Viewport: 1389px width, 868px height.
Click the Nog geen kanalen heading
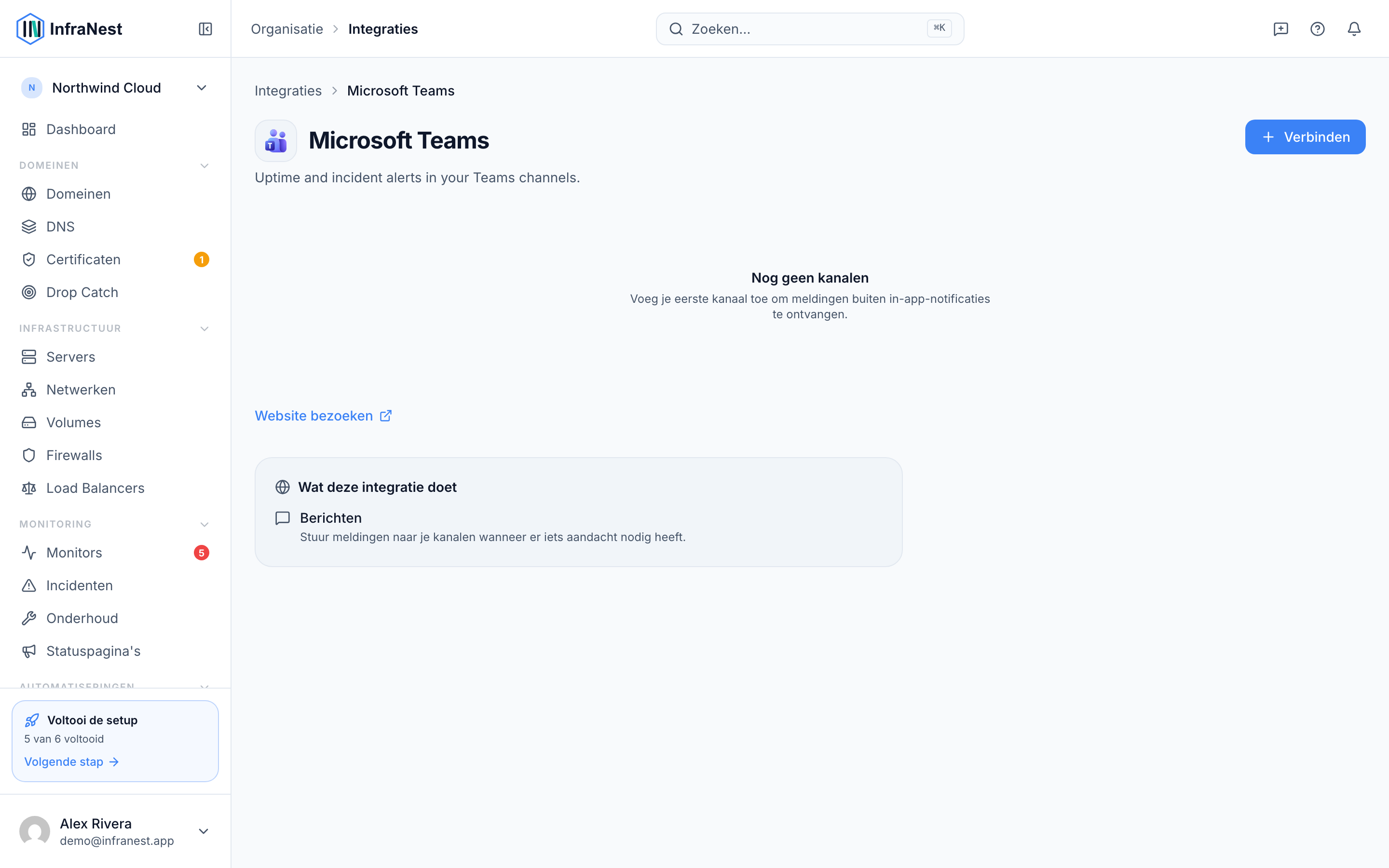[x=810, y=278]
